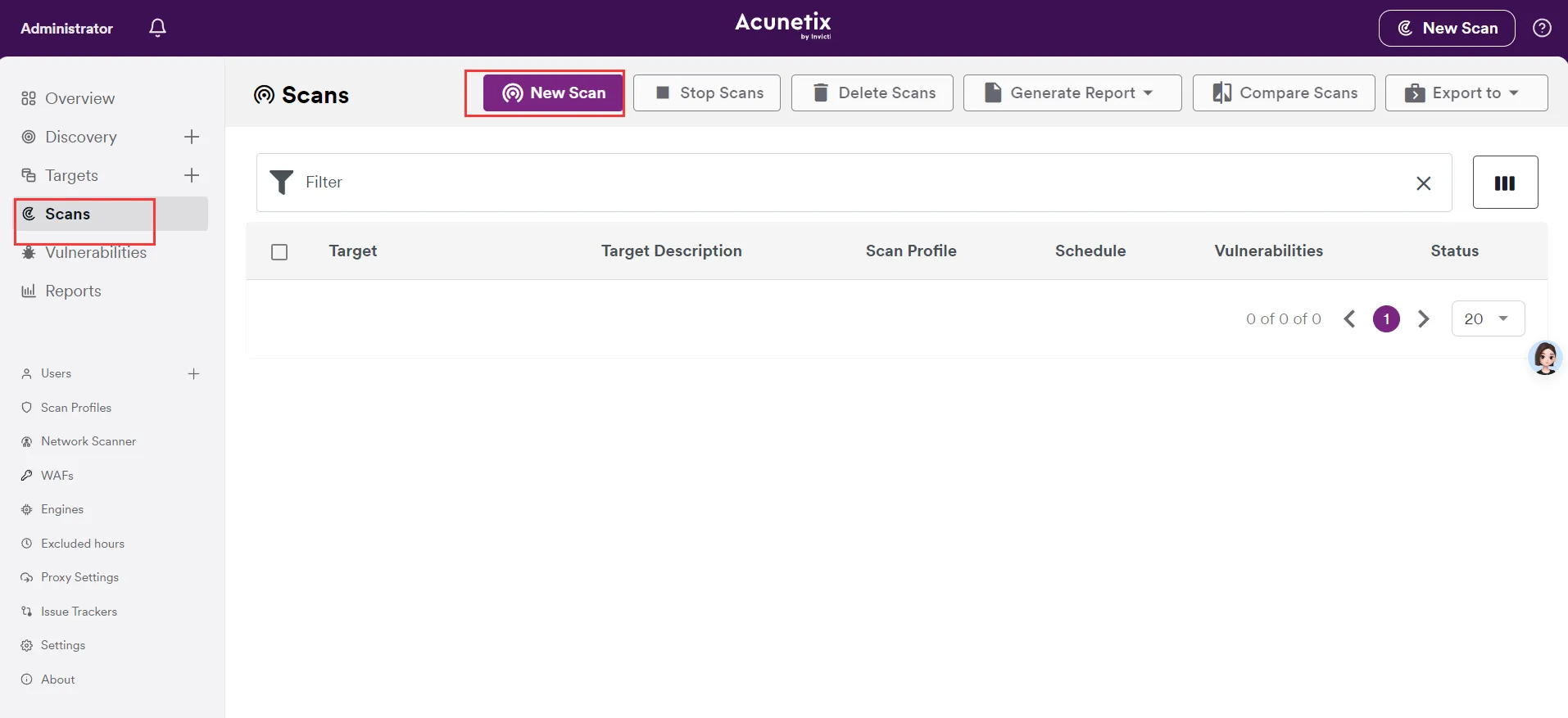Screen dimensions: 1568x718
Task: Click the Target column header
Action: click(x=353, y=251)
